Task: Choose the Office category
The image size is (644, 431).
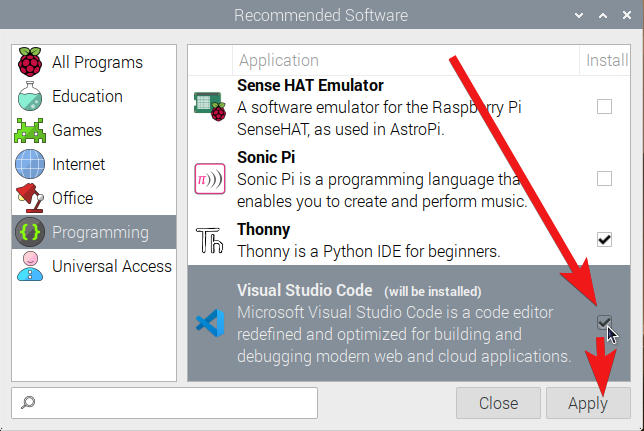Action: [x=94, y=198]
